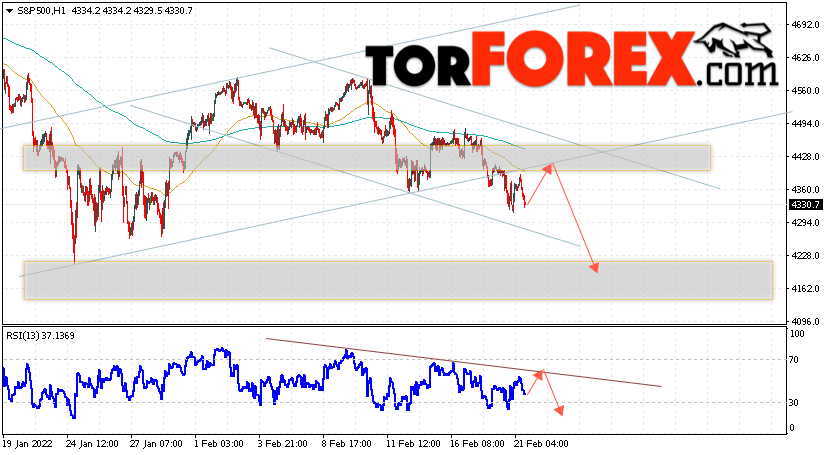Click the brown RSI descending trendline
This screenshot has height=455, width=827.
[x=464, y=363]
